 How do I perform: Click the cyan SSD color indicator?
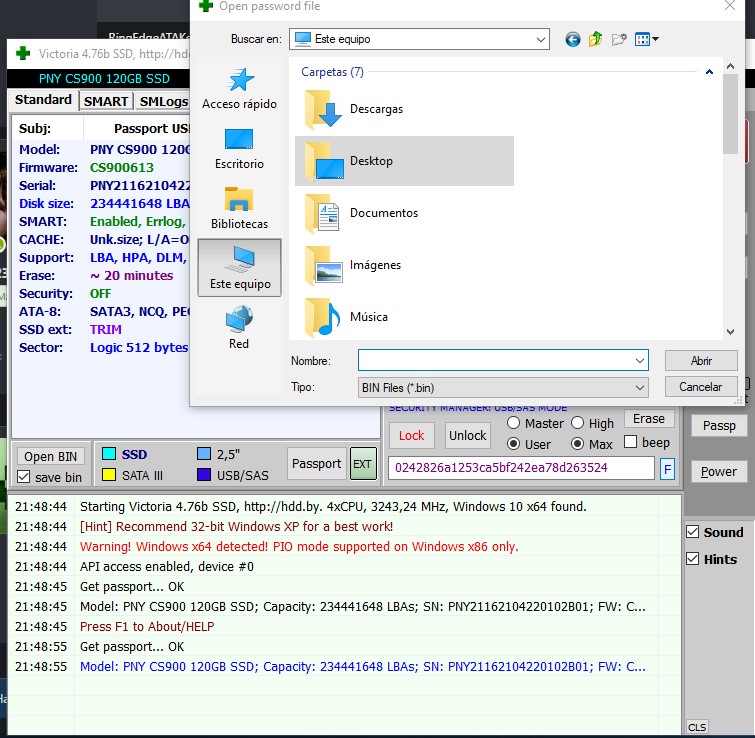pos(109,454)
